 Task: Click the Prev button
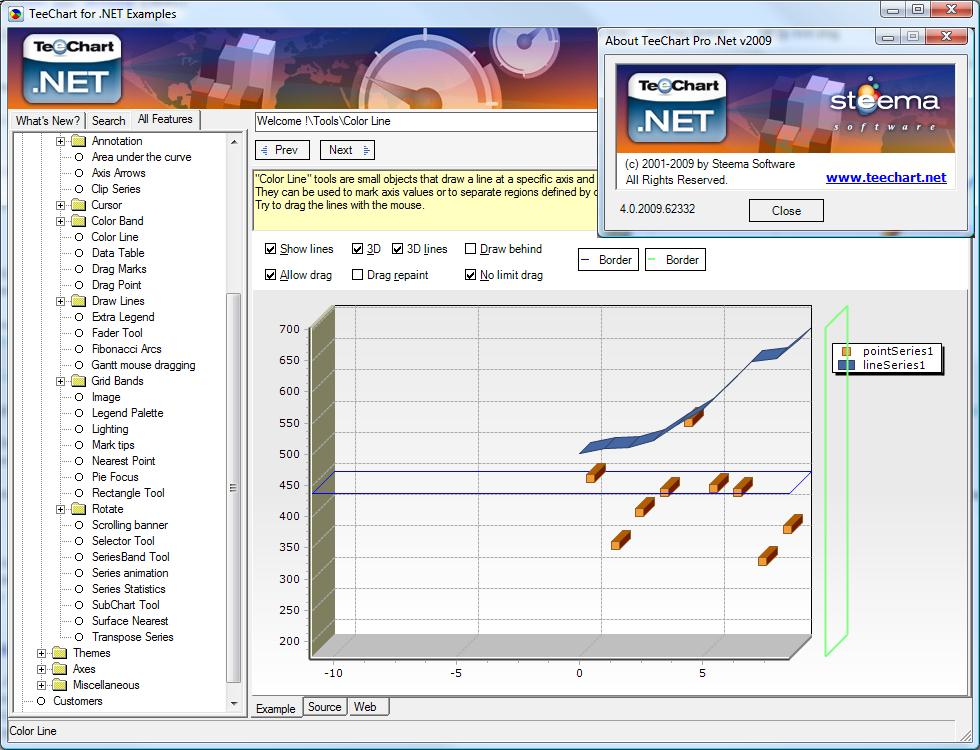point(282,150)
